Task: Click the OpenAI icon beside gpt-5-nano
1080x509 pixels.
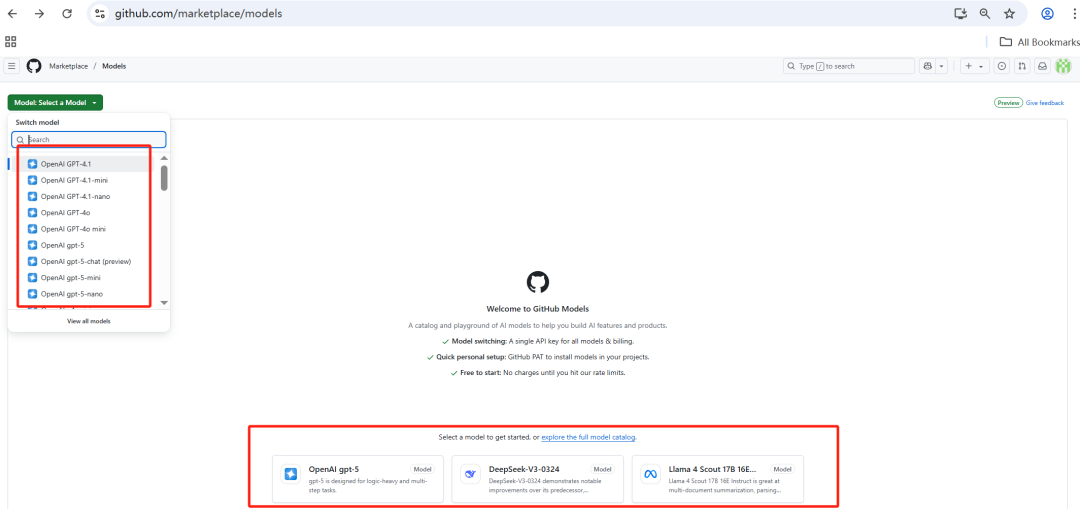Action: (x=32, y=293)
